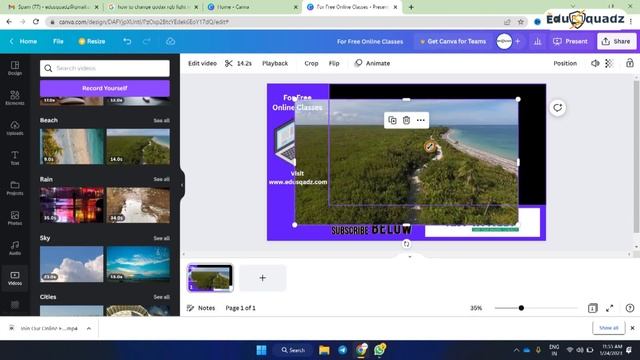Adjust the zoom slider handle
The width and height of the screenshot is (640, 360).
click(521, 308)
